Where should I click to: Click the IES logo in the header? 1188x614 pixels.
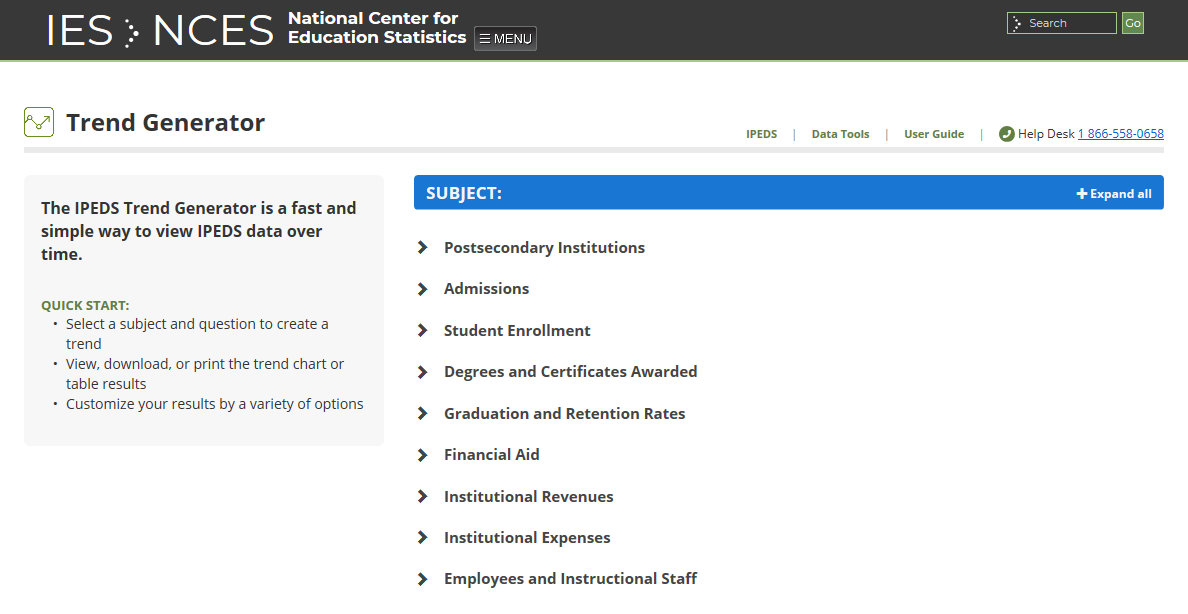(80, 30)
